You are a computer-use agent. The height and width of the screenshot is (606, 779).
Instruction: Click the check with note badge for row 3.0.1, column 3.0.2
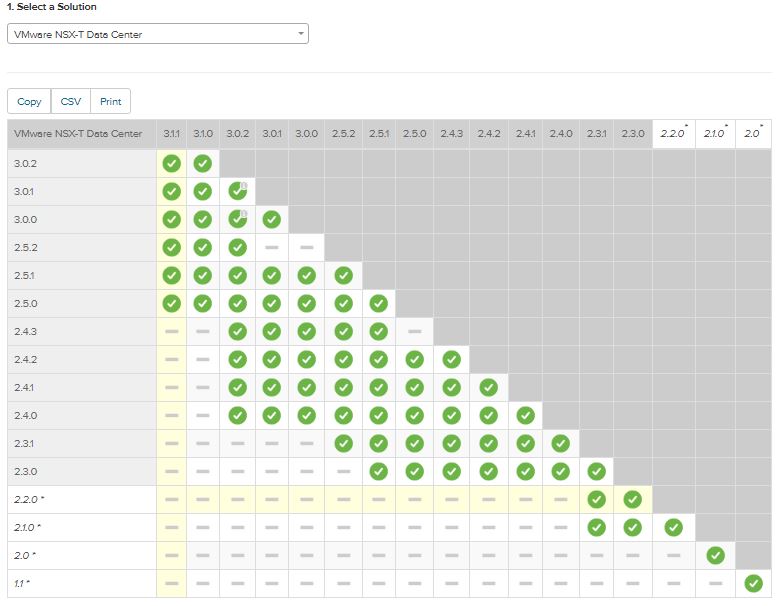pyautogui.click(x=237, y=191)
